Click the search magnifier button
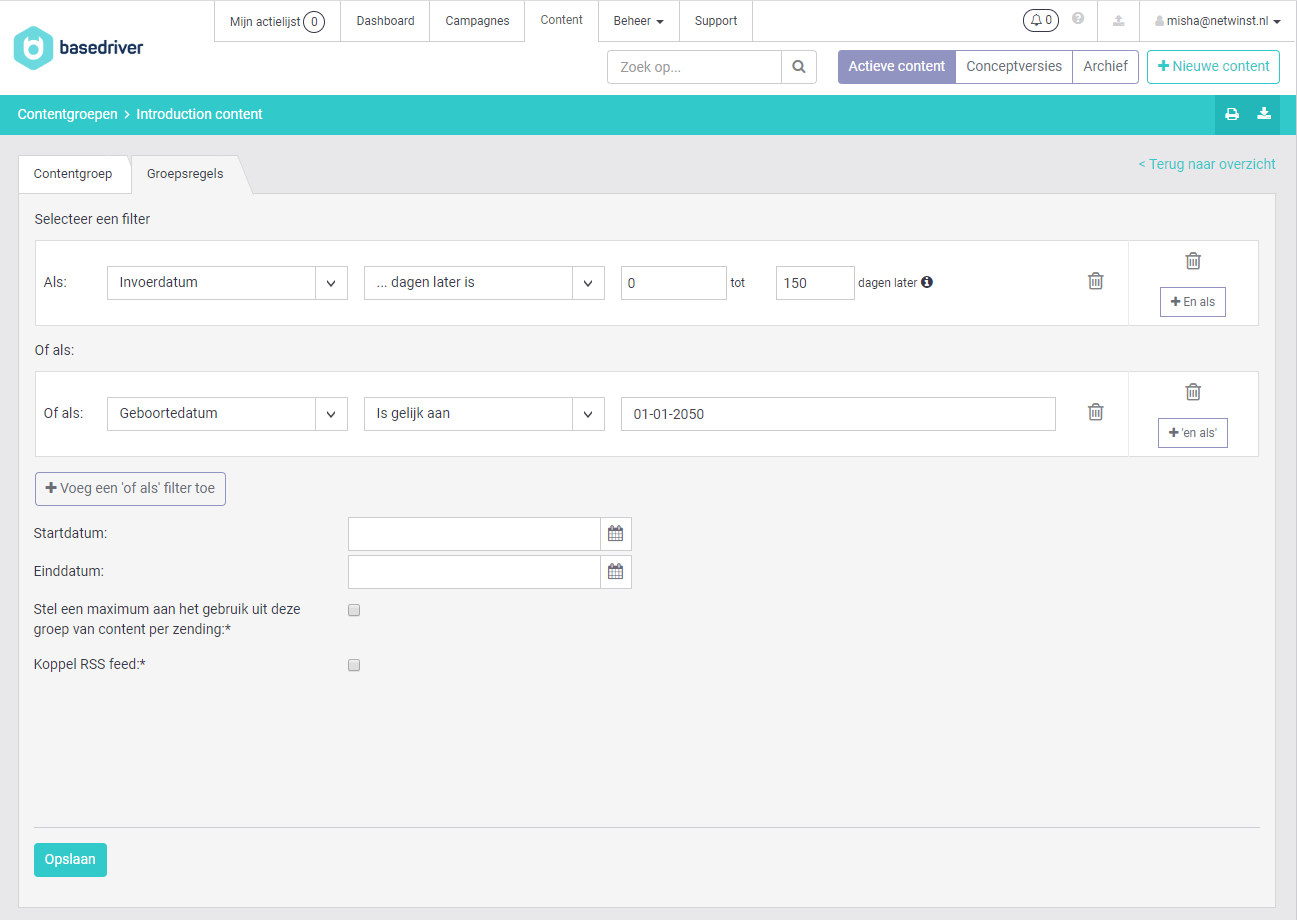Viewport: 1297px width, 920px height. (x=799, y=67)
